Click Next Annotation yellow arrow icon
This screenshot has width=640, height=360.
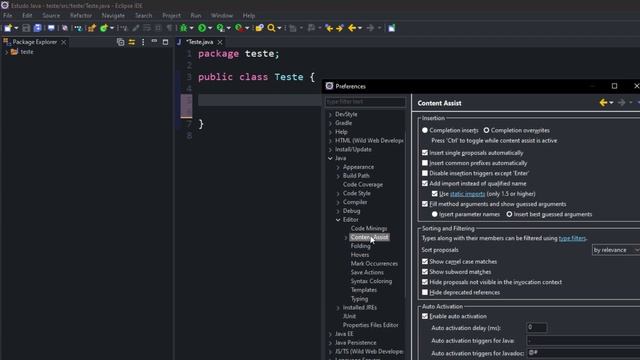(x=340, y=28)
